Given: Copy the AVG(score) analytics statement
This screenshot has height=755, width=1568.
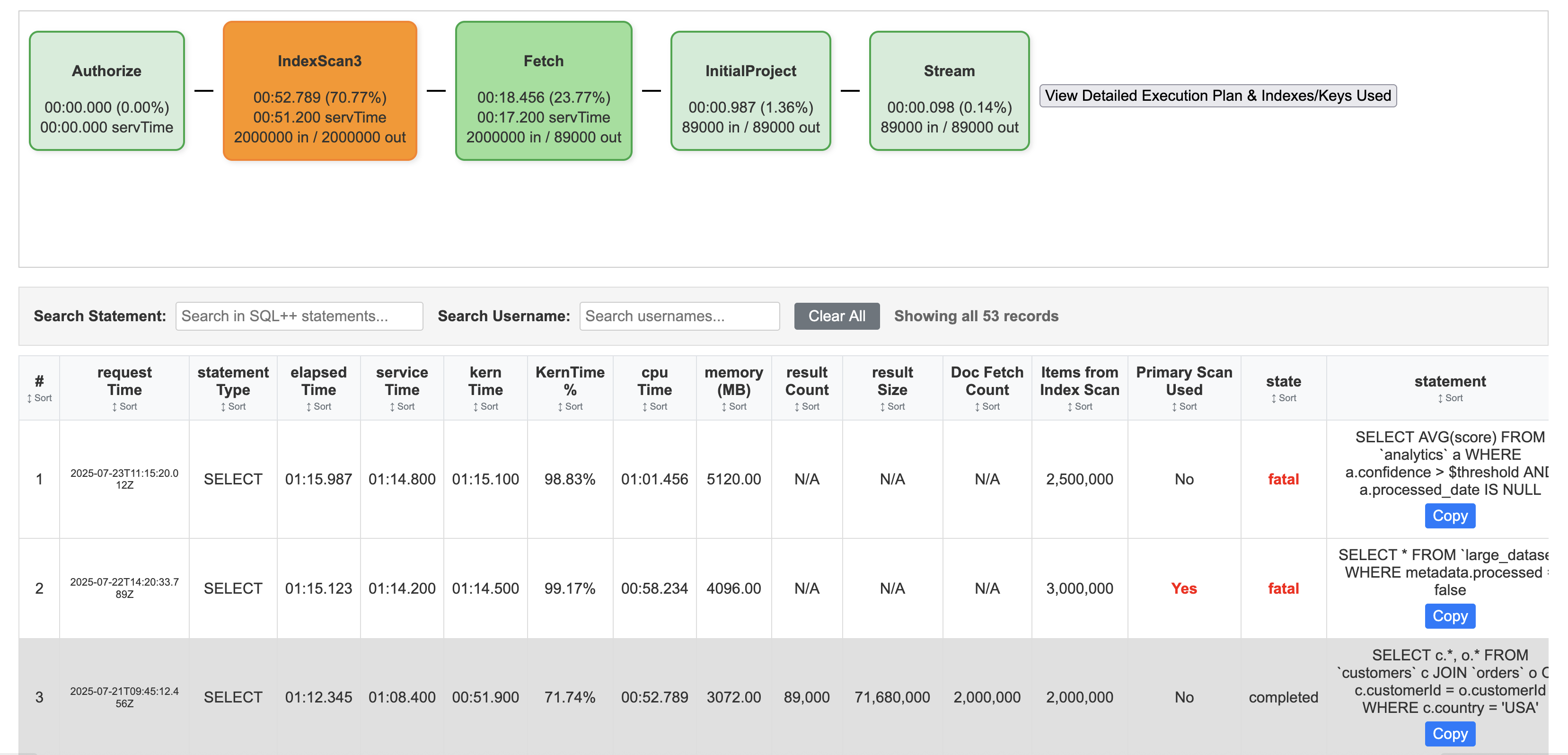Looking at the screenshot, I should (1449, 516).
